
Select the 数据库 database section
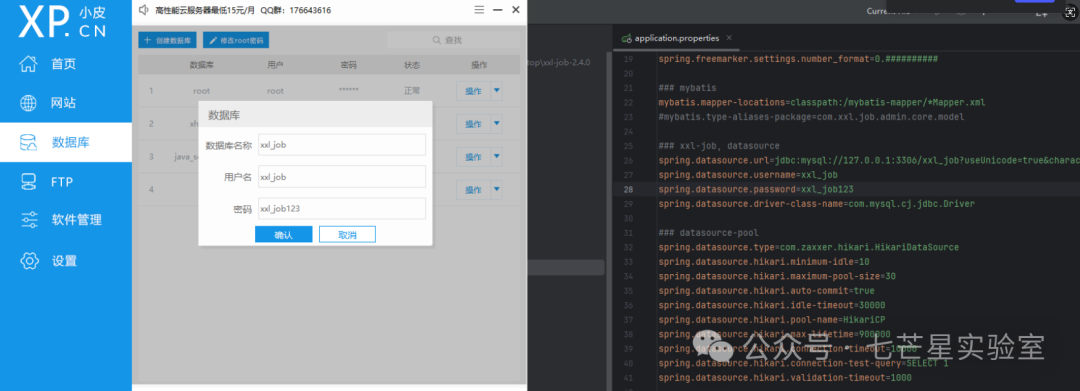[x=65, y=142]
